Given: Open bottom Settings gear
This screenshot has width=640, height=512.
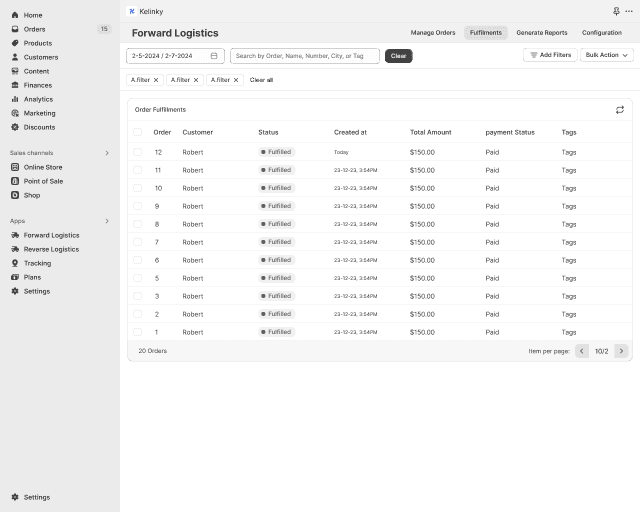Looking at the screenshot, I should [15, 497].
